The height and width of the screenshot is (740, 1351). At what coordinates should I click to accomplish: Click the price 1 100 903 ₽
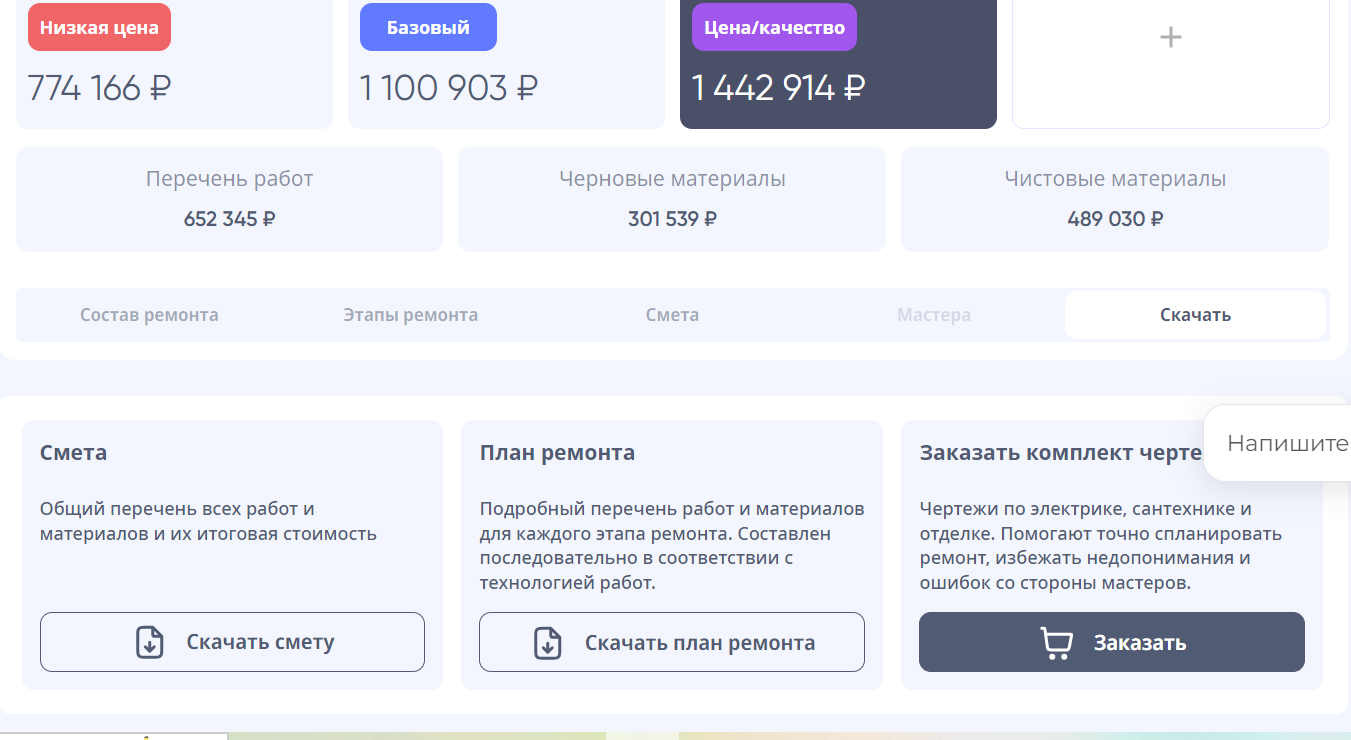pos(449,88)
